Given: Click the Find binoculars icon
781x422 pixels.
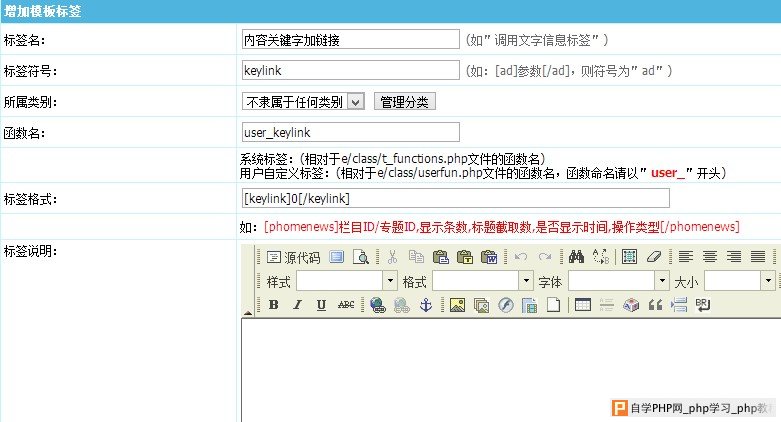Looking at the screenshot, I should [x=576, y=257].
